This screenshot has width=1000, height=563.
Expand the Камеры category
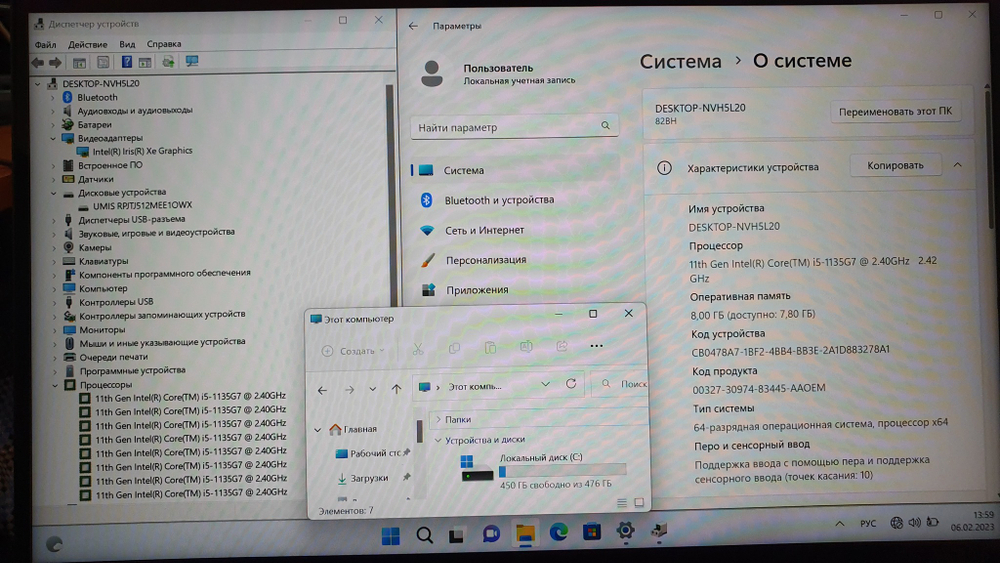(54, 247)
